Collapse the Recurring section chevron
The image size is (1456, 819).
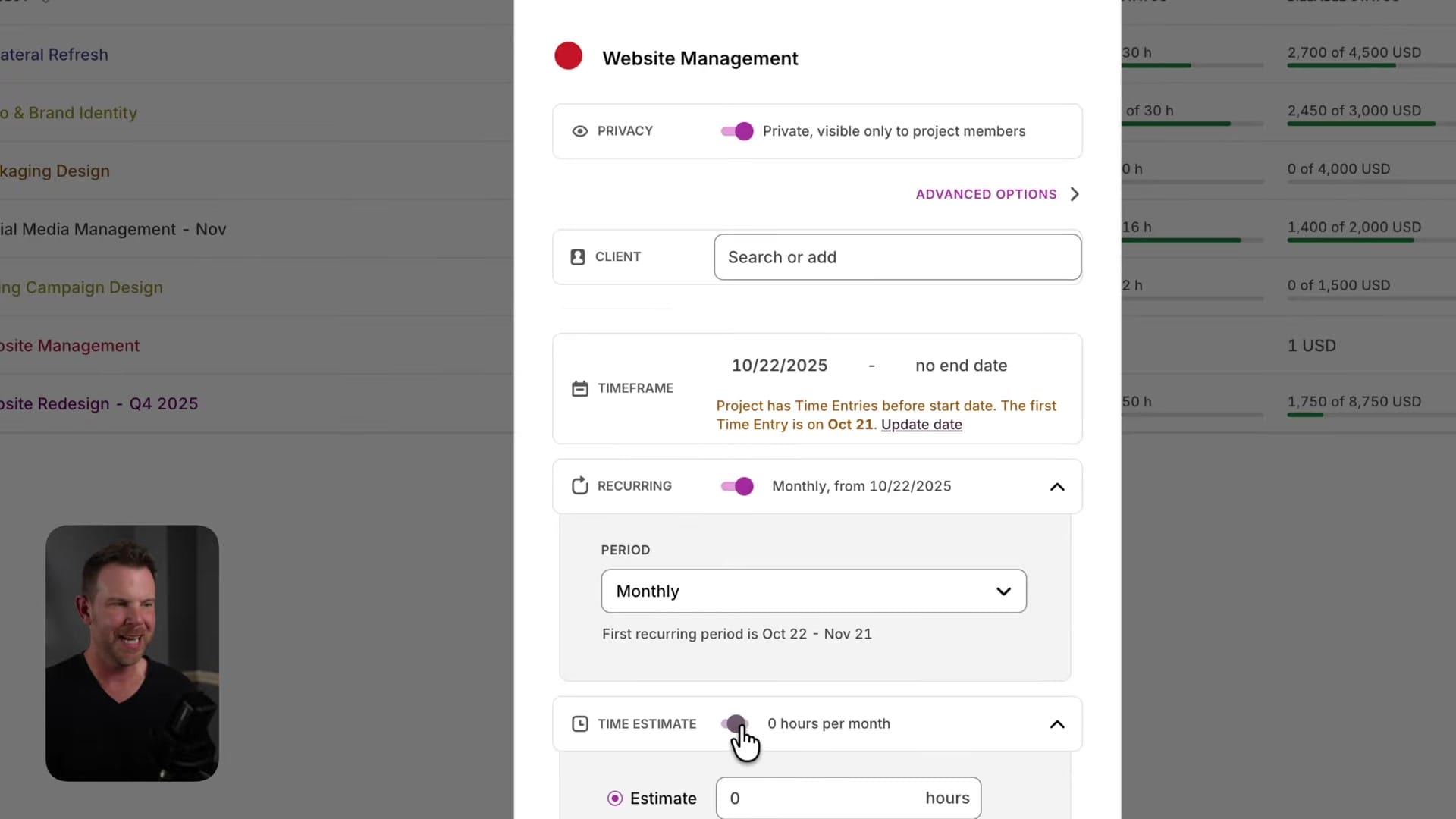coord(1057,487)
